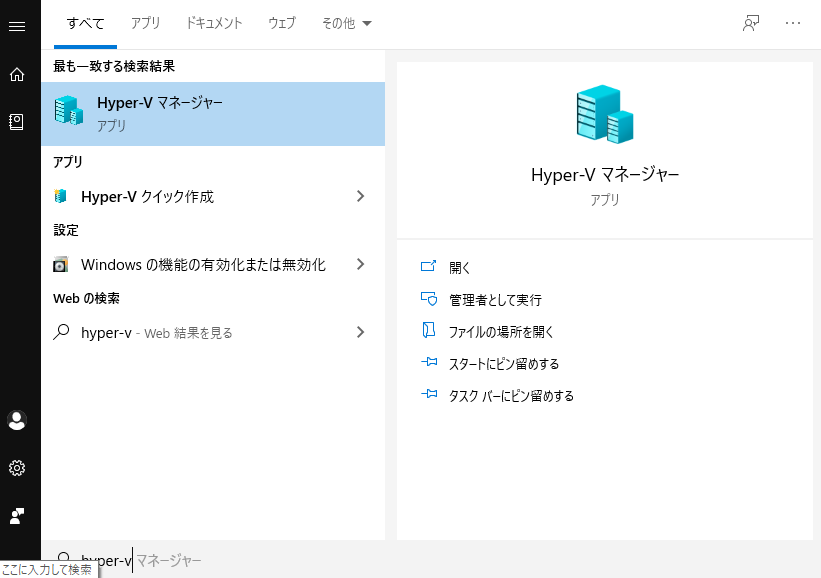
Task: Click the large Hyper-V マネージャー icon in the preview
Action: click(x=604, y=114)
